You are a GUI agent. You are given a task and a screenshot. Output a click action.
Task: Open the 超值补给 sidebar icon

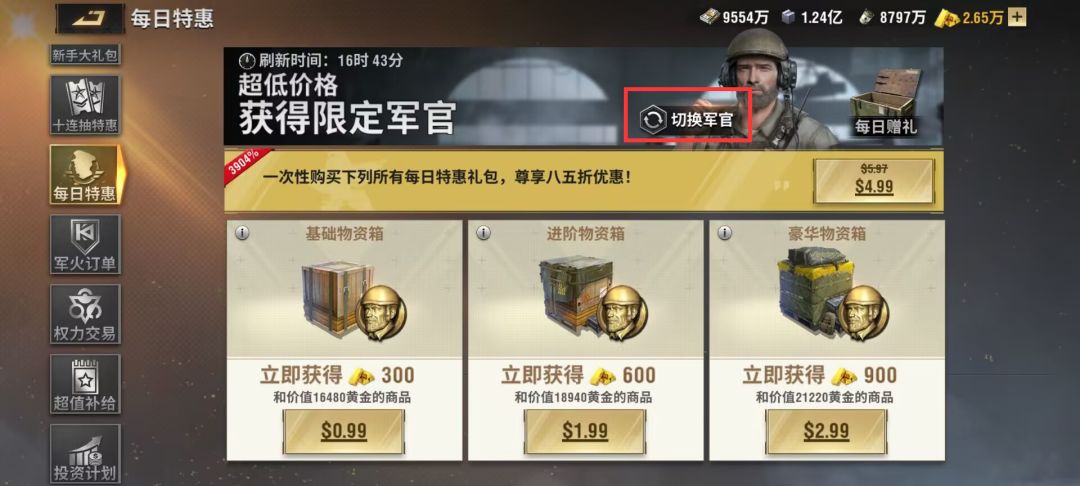tap(85, 384)
